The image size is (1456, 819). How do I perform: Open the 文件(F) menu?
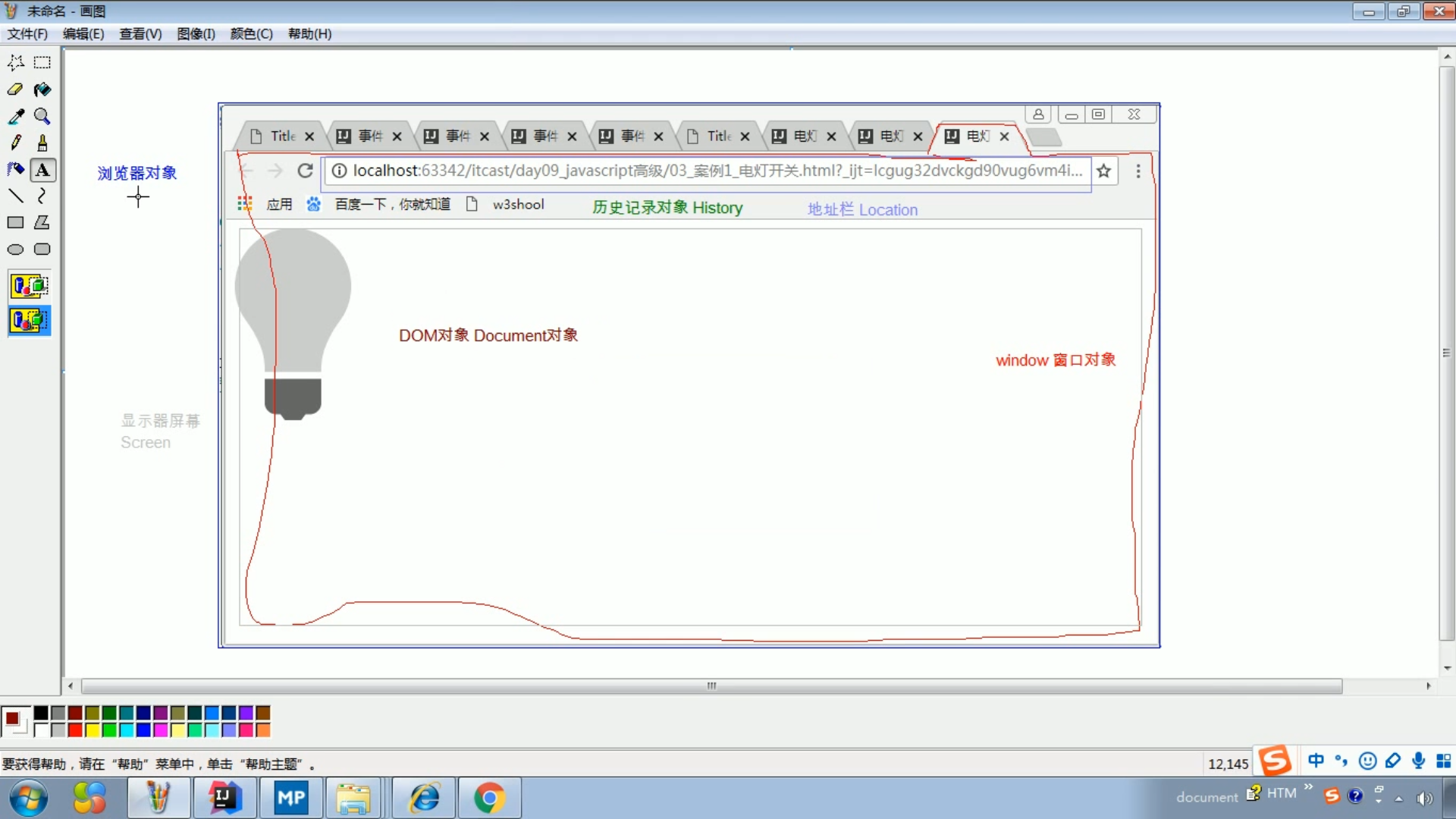pyautogui.click(x=27, y=34)
